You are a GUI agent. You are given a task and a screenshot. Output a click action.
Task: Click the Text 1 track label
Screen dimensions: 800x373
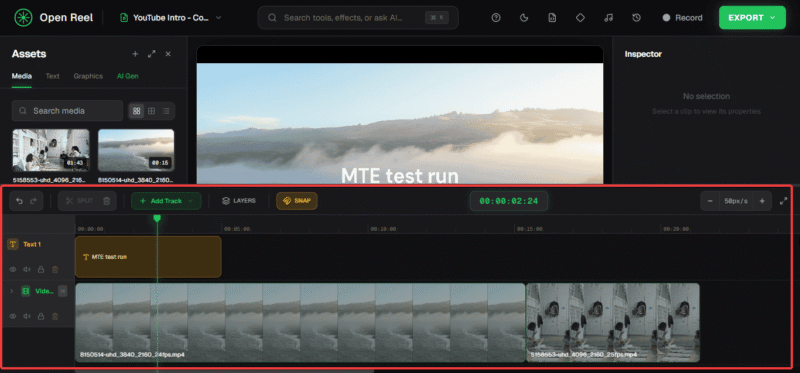pyautogui.click(x=32, y=244)
